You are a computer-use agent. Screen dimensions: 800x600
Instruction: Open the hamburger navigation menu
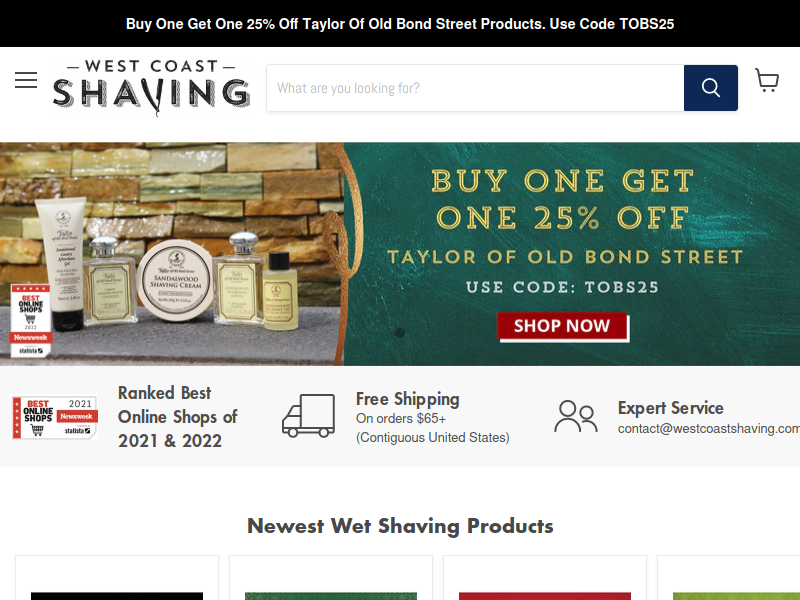[x=26, y=80]
